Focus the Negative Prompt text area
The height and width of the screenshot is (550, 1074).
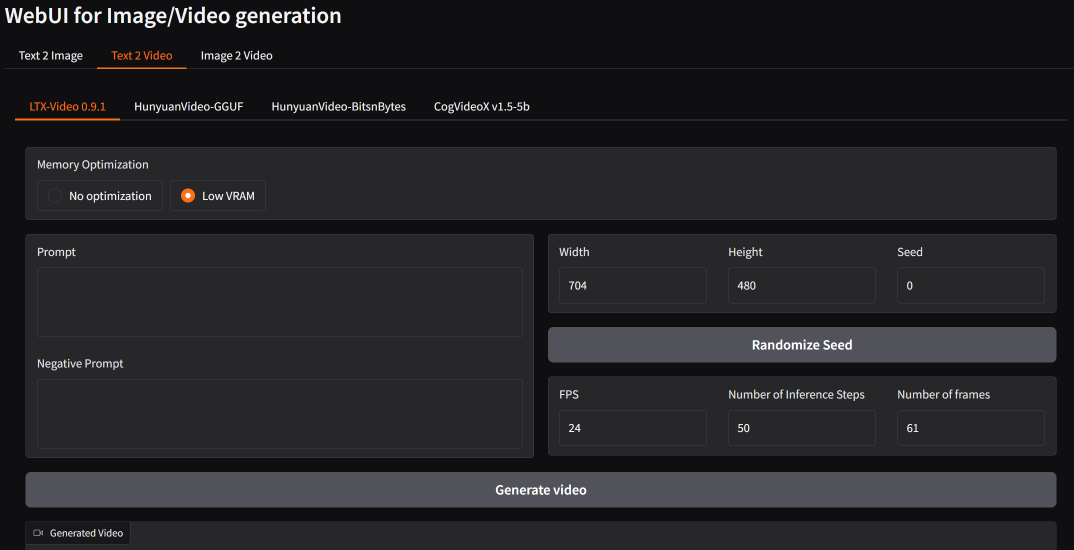pos(279,414)
